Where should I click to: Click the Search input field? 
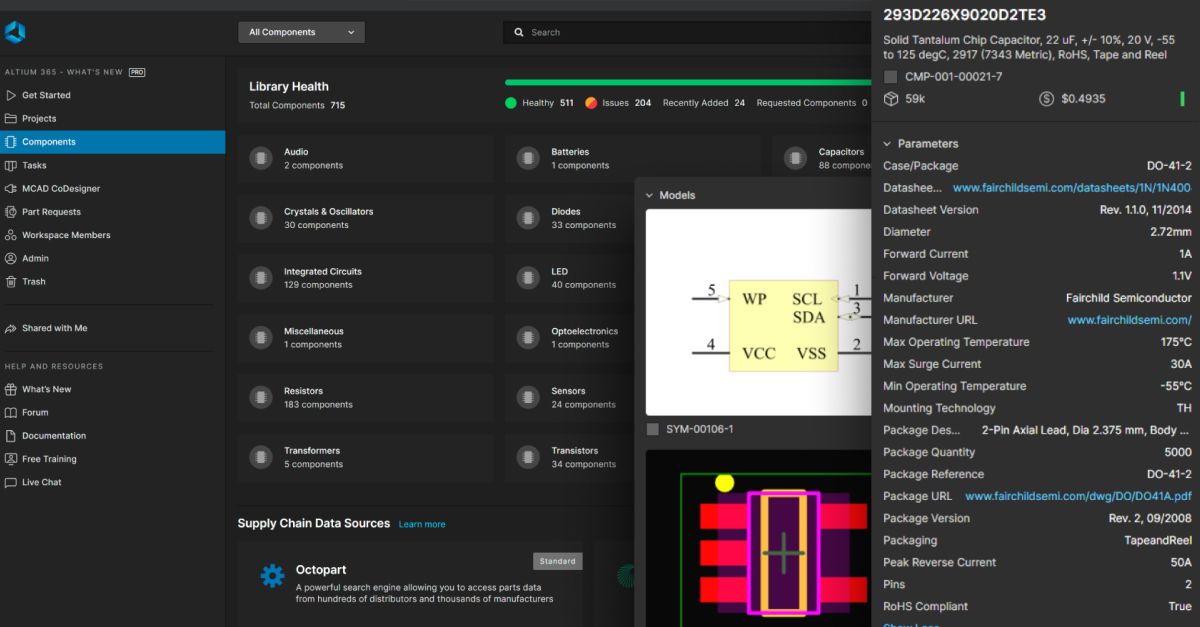pyautogui.click(x=690, y=32)
